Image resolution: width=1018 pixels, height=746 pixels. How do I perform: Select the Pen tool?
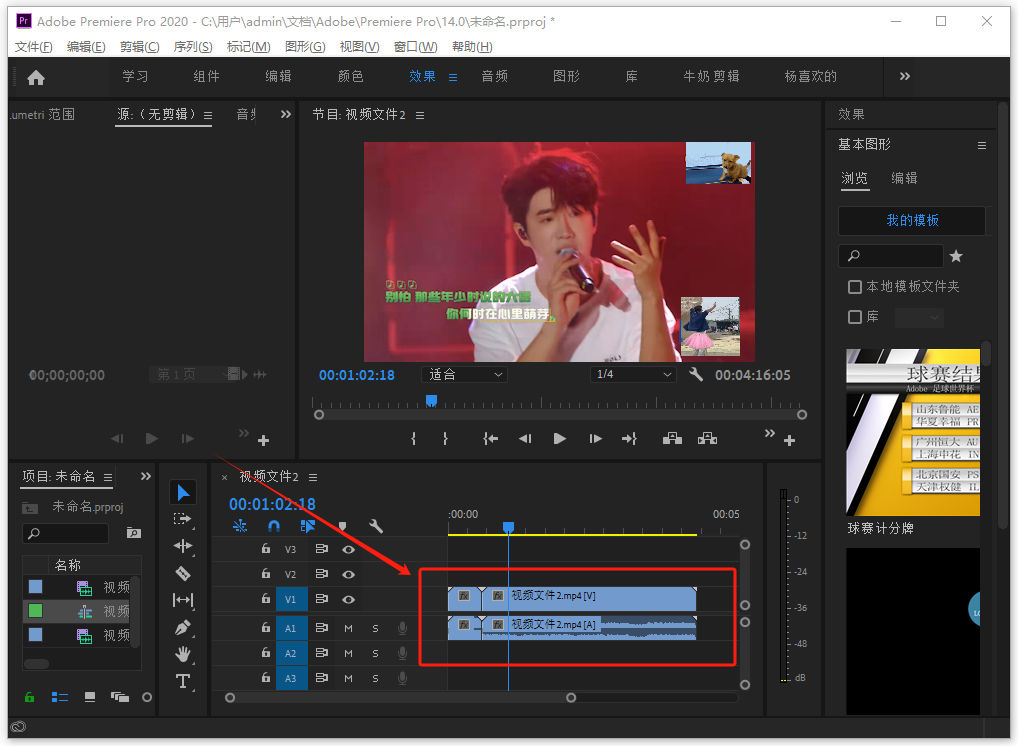click(x=183, y=627)
